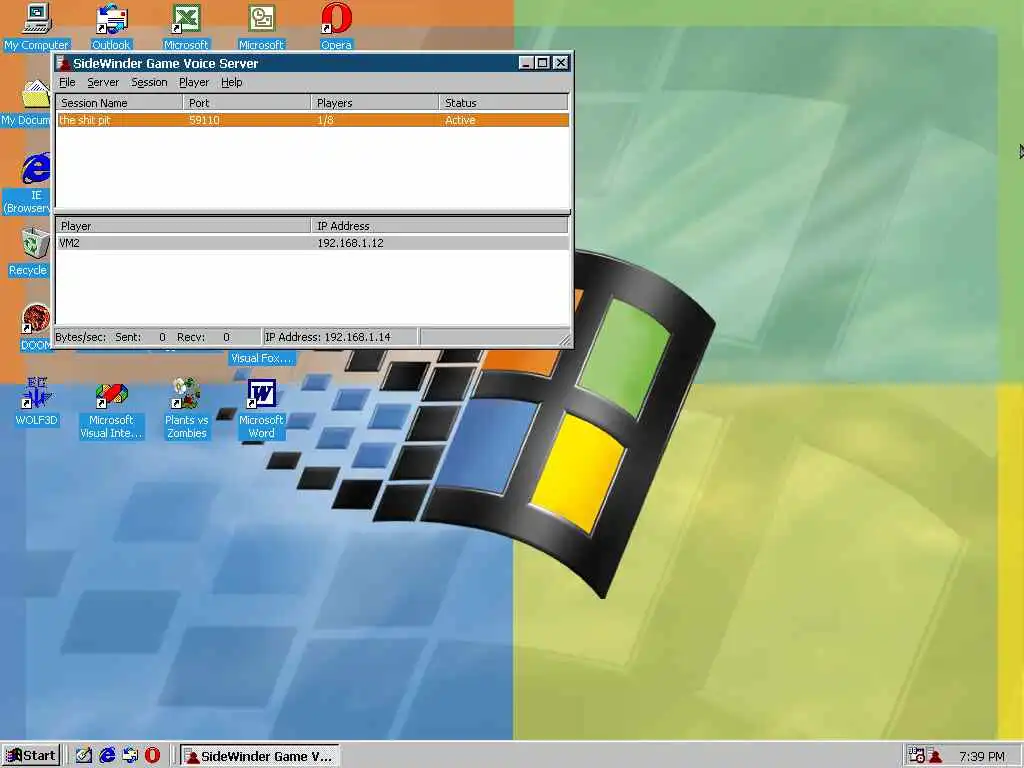Click the system tray clock 7:39 PM
Viewport: 1024px width, 768px height.
point(982,756)
